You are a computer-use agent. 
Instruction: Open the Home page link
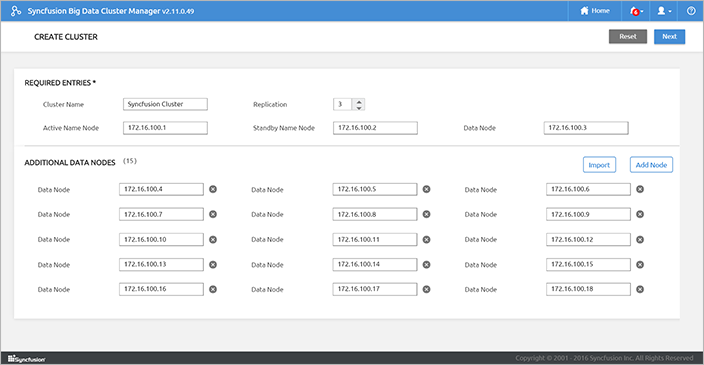[x=595, y=11]
